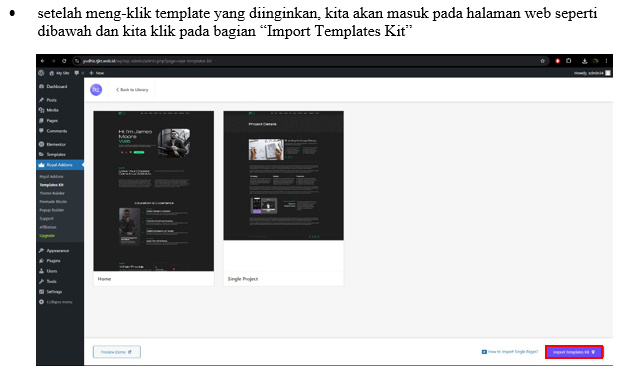Screen dimensions: 634x376
Task: Open the Howdy admin account menu
Action: tap(592, 73)
